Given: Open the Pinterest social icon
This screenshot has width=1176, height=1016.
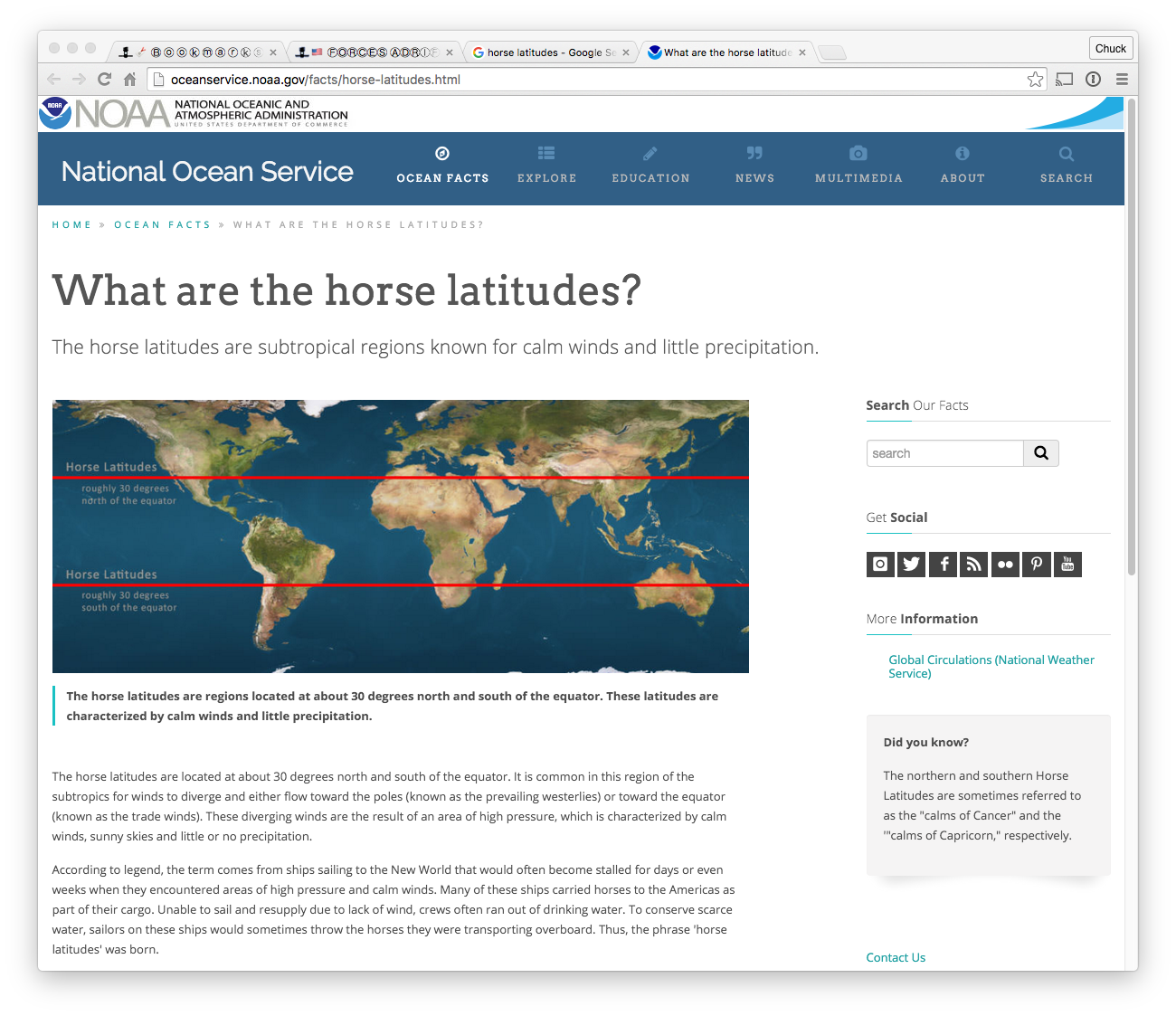Looking at the screenshot, I should (x=1037, y=565).
